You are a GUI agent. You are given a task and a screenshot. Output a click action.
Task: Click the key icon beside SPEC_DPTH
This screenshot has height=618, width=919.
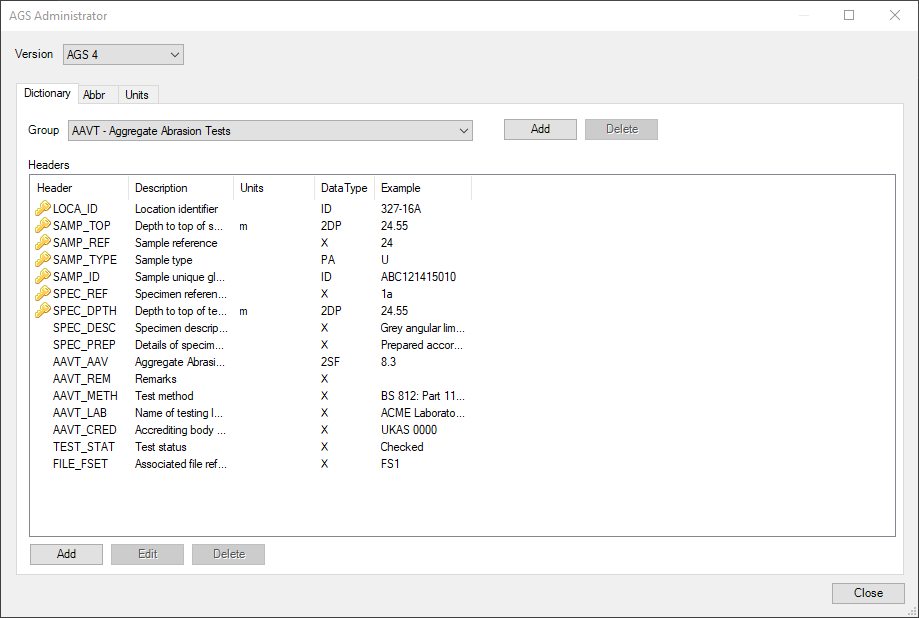(42, 310)
